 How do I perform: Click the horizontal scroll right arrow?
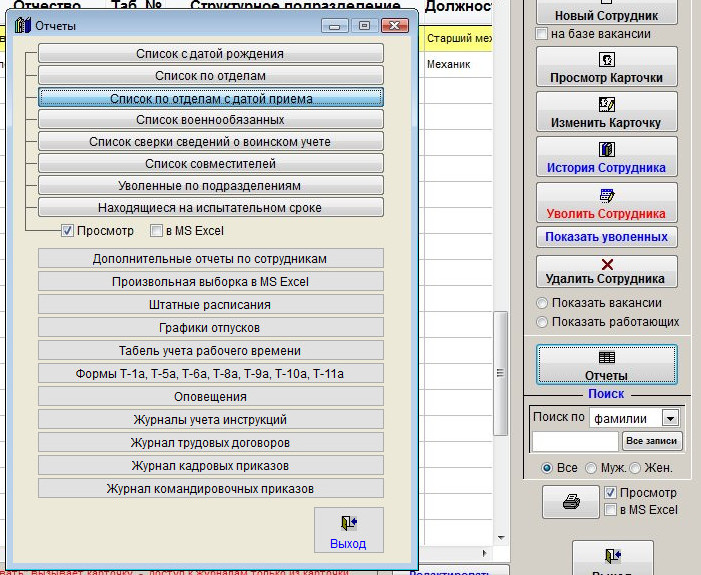point(485,553)
